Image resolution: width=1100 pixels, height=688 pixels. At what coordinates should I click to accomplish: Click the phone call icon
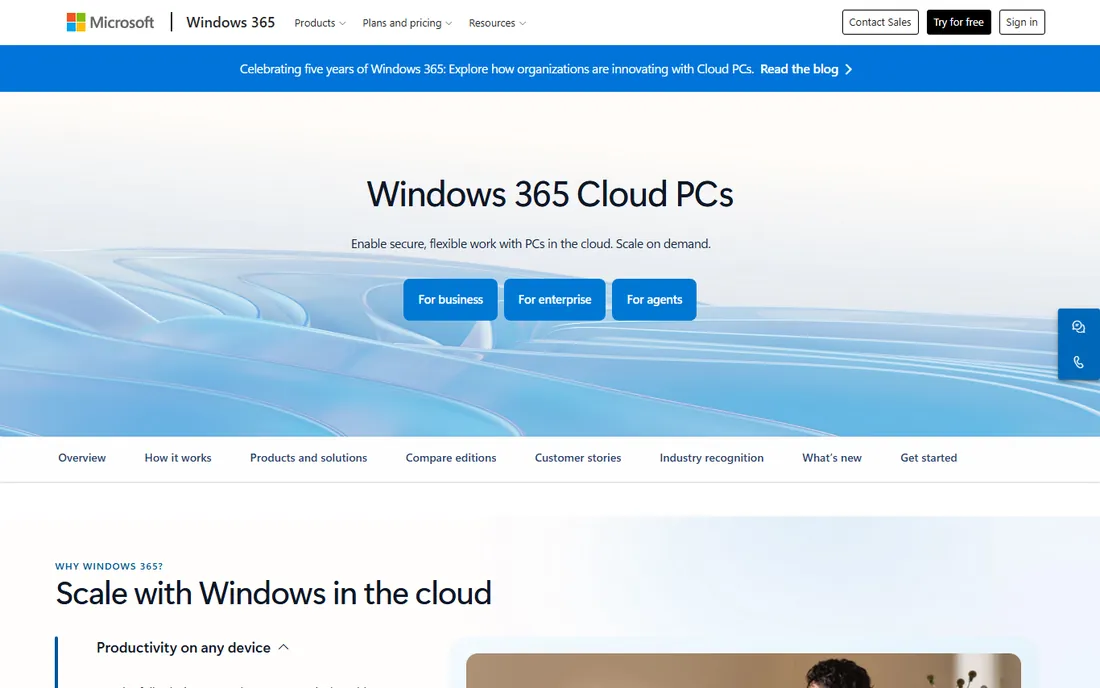coord(1078,363)
